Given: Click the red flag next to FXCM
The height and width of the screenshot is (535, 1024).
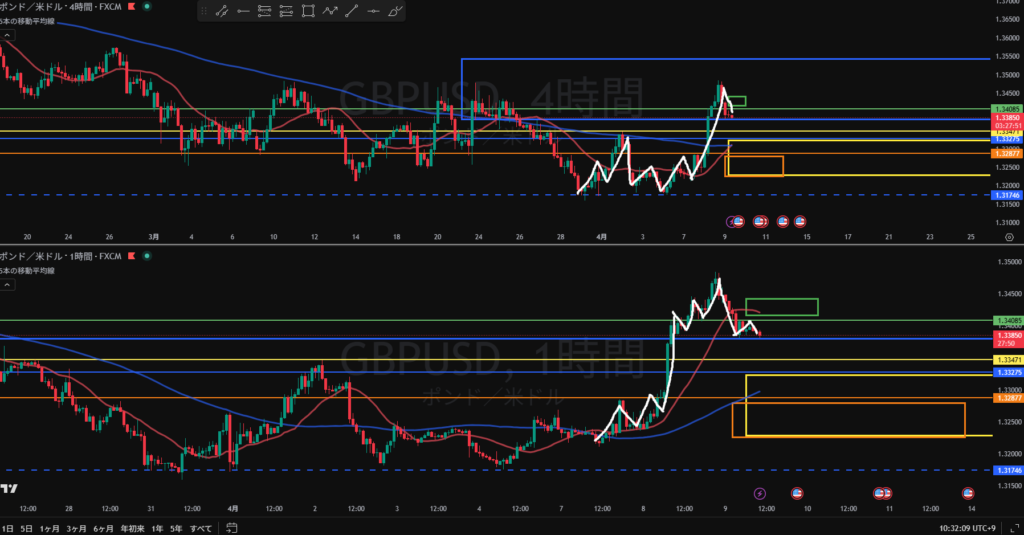Looking at the screenshot, I should [x=131, y=5].
